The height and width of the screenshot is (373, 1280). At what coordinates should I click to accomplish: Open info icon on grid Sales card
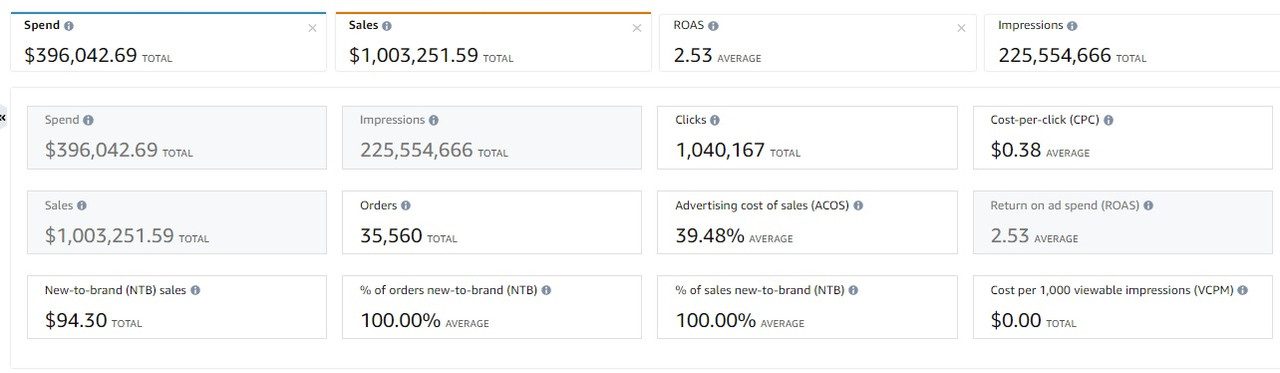pos(81,205)
